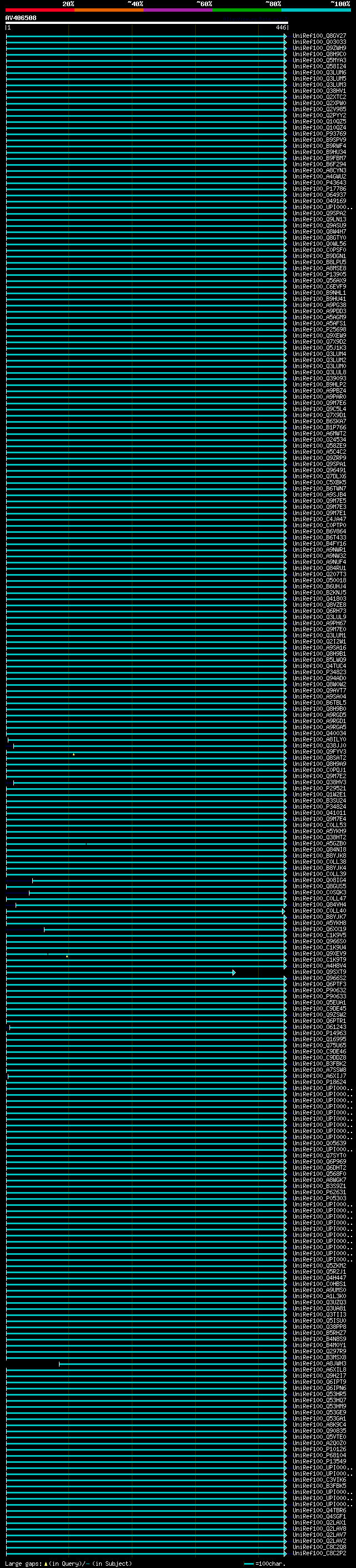Click the alignment bar for Q38JJ0
Viewport: 356px width, 1568px height.
150,746
